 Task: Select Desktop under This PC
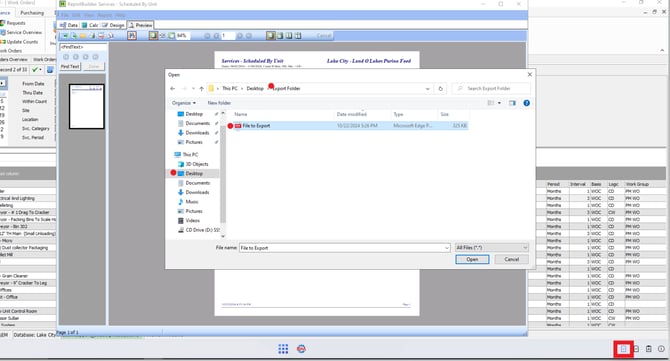[194, 173]
